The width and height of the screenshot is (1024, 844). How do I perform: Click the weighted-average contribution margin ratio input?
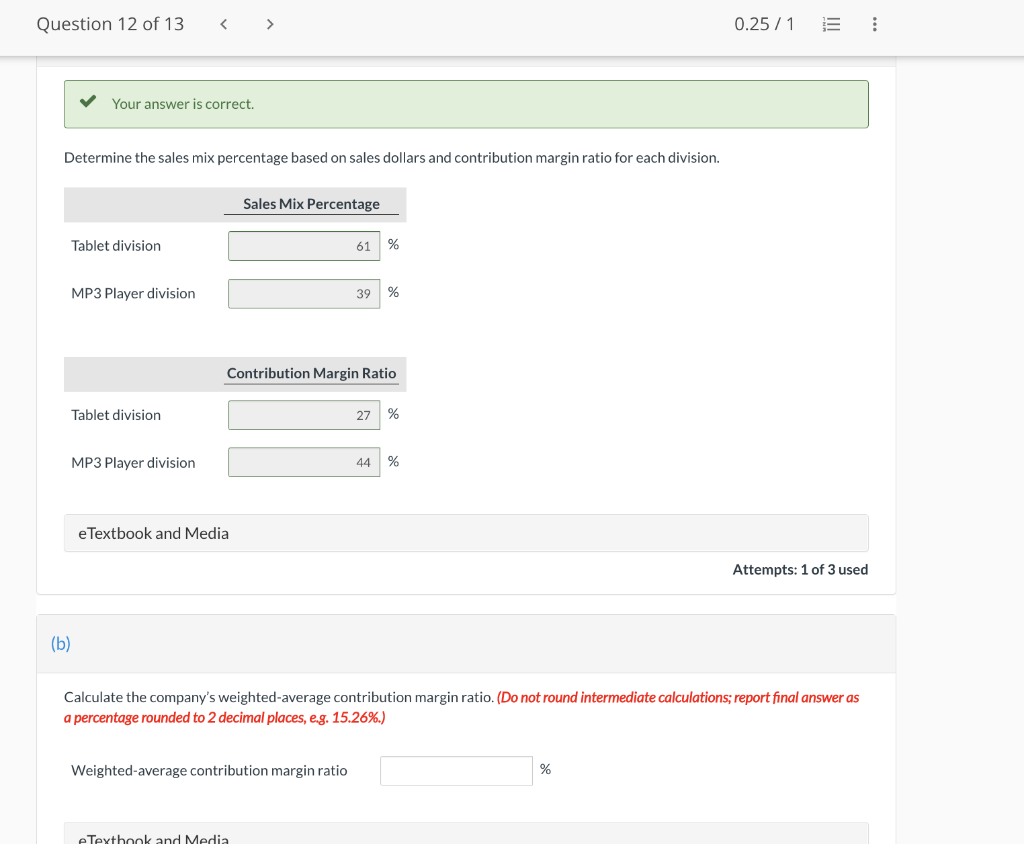tap(456, 771)
